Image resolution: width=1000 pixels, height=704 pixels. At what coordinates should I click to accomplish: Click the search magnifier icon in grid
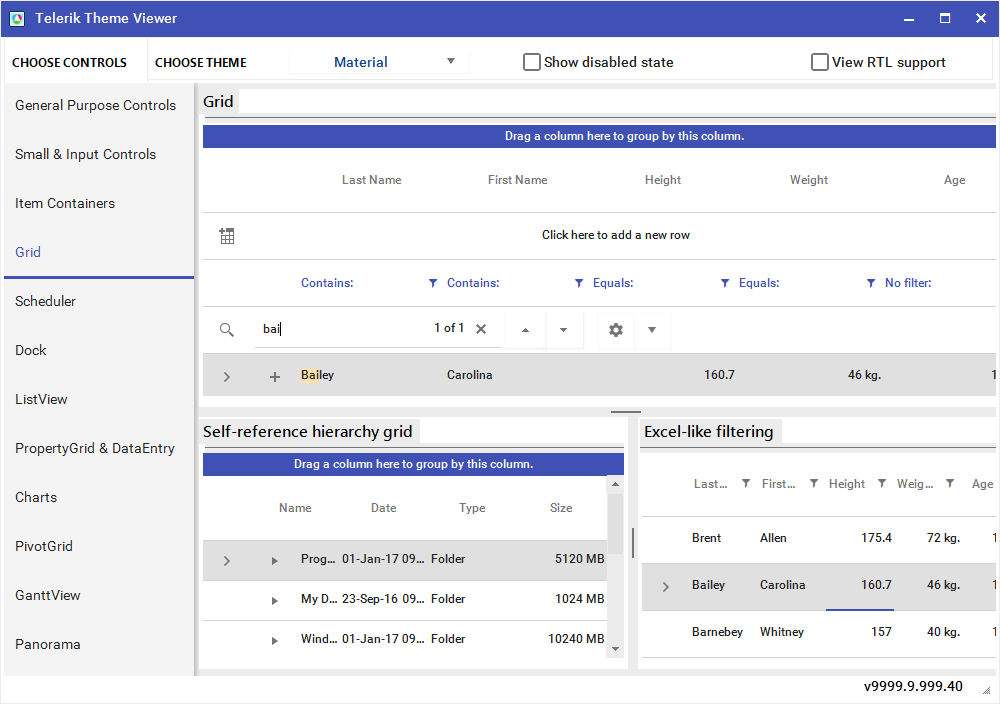(226, 330)
